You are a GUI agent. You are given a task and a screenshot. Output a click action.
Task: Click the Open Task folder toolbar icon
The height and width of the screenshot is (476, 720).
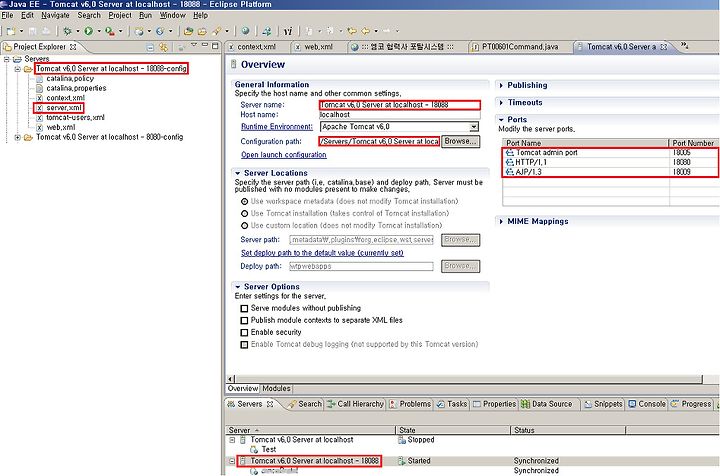click(x=202, y=31)
